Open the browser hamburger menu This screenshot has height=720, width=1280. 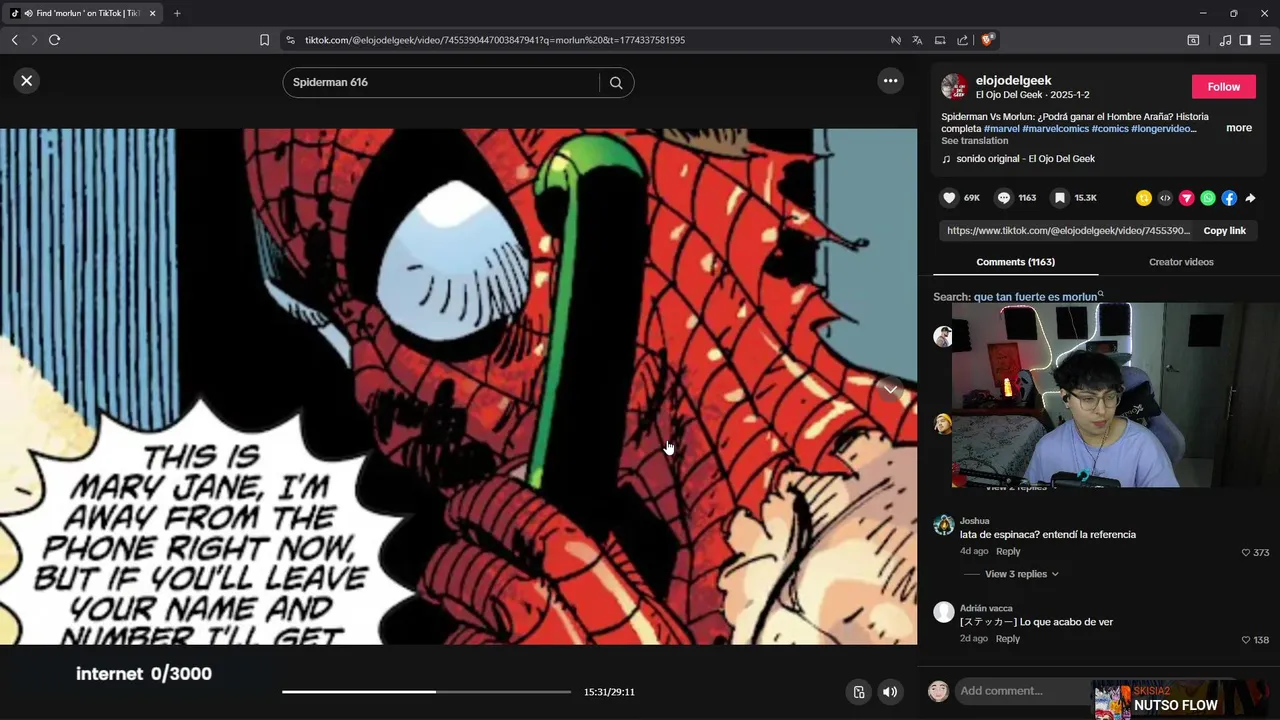pos(1265,40)
